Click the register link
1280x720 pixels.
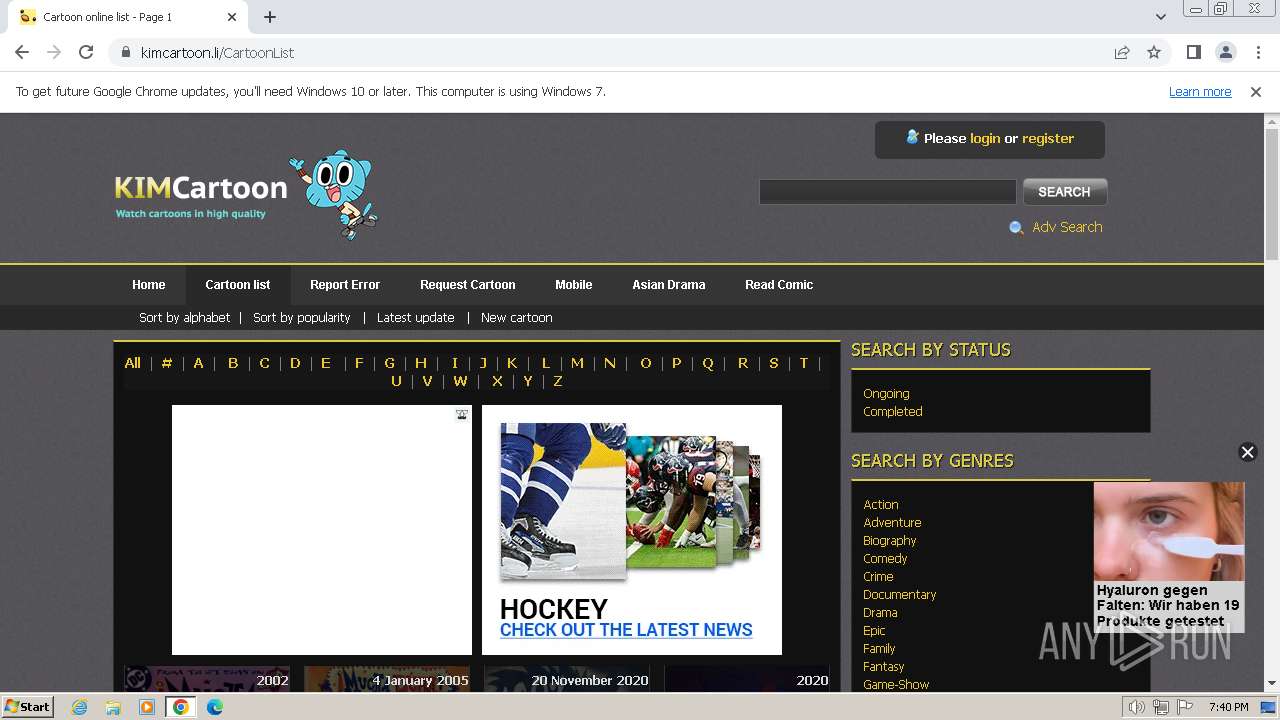1048,138
